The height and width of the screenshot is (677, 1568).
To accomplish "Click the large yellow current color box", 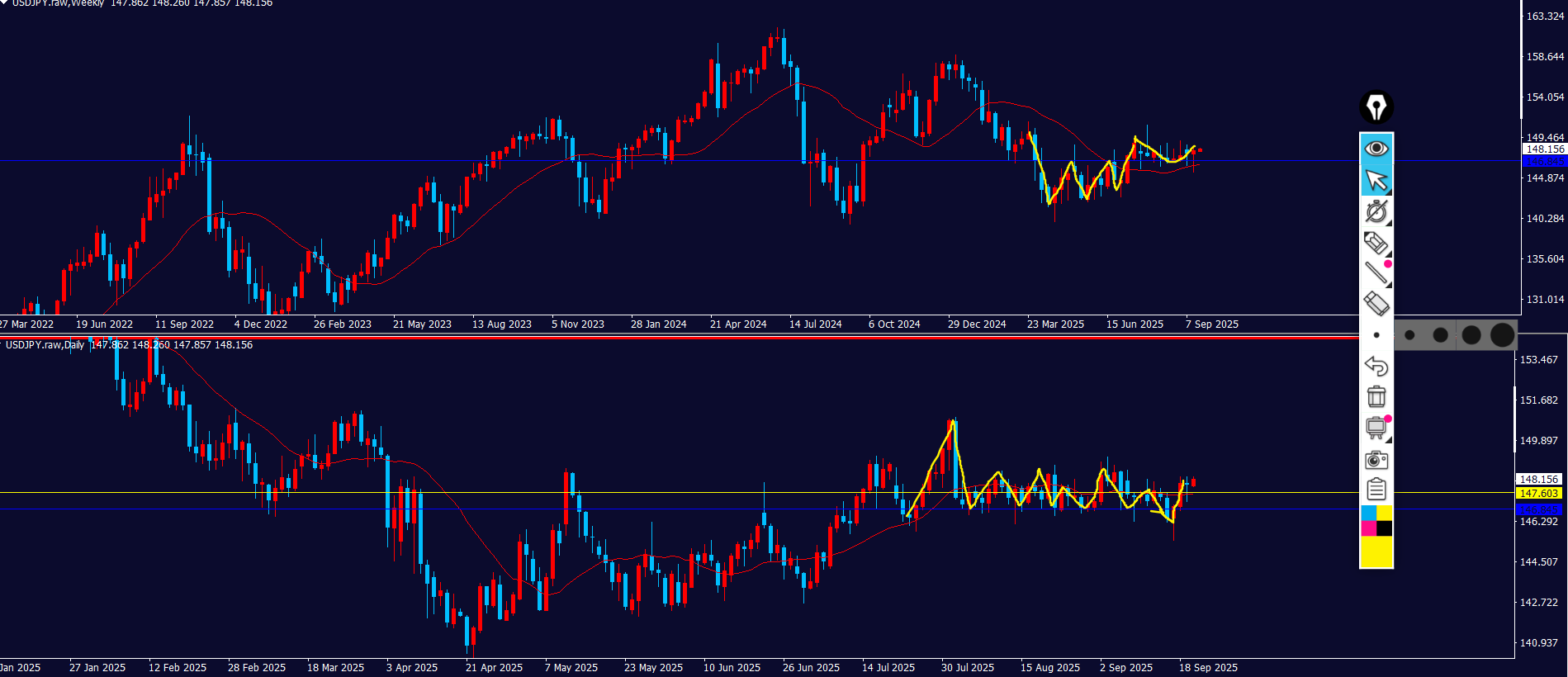I will (1376, 552).
